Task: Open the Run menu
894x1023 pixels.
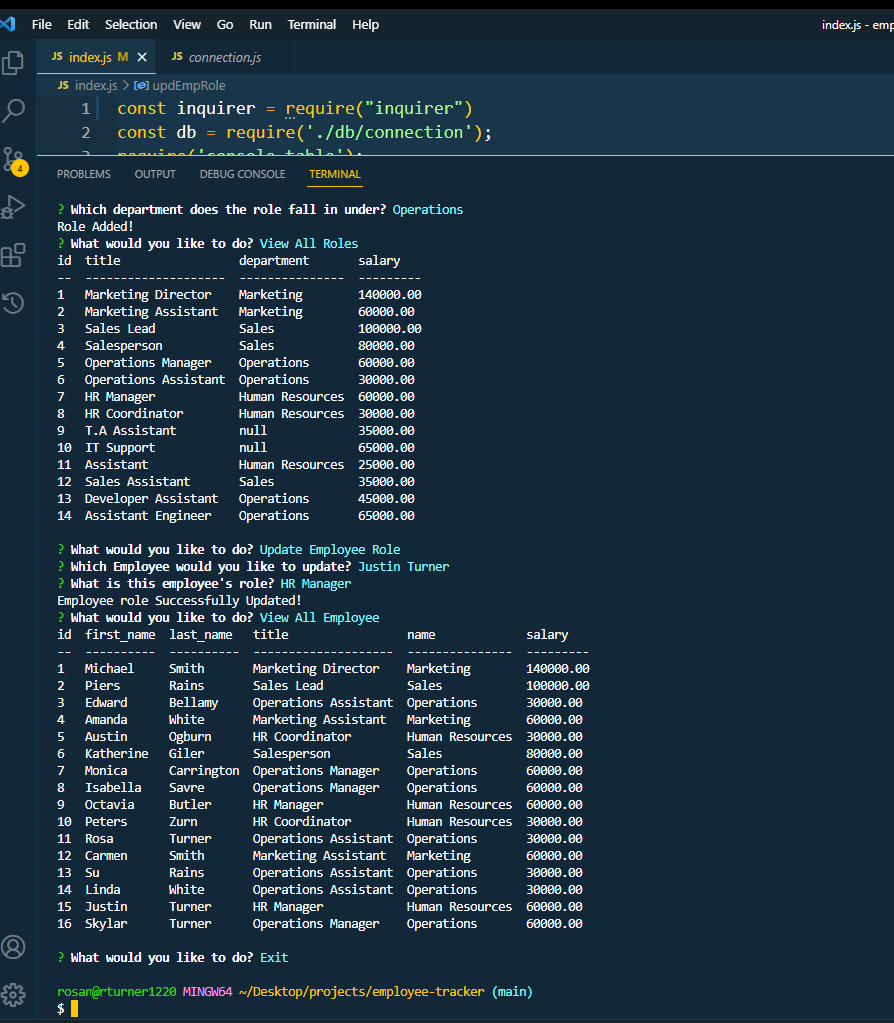Action: click(260, 25)
